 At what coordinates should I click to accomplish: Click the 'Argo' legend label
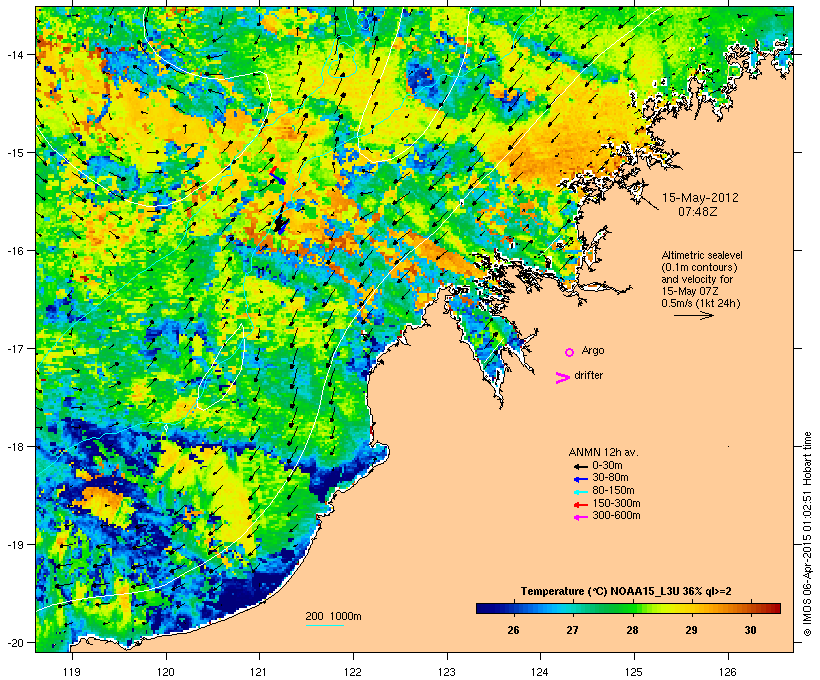pos(593,350)
